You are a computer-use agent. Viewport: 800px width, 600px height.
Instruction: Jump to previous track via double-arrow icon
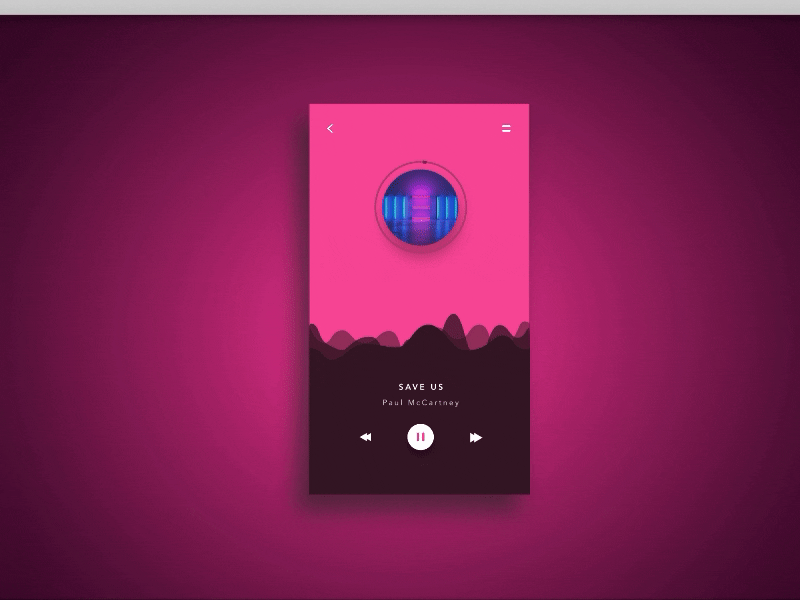[366, 435]
